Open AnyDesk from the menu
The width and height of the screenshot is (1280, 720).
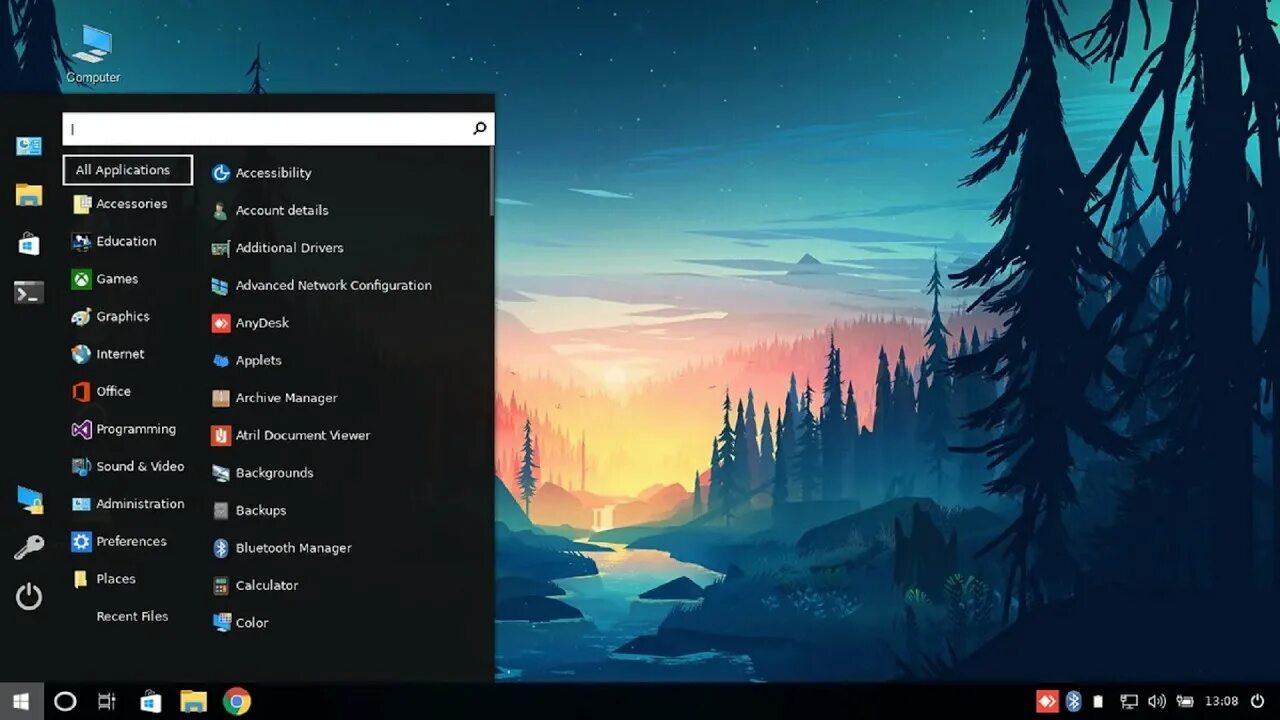coord(261,322)
